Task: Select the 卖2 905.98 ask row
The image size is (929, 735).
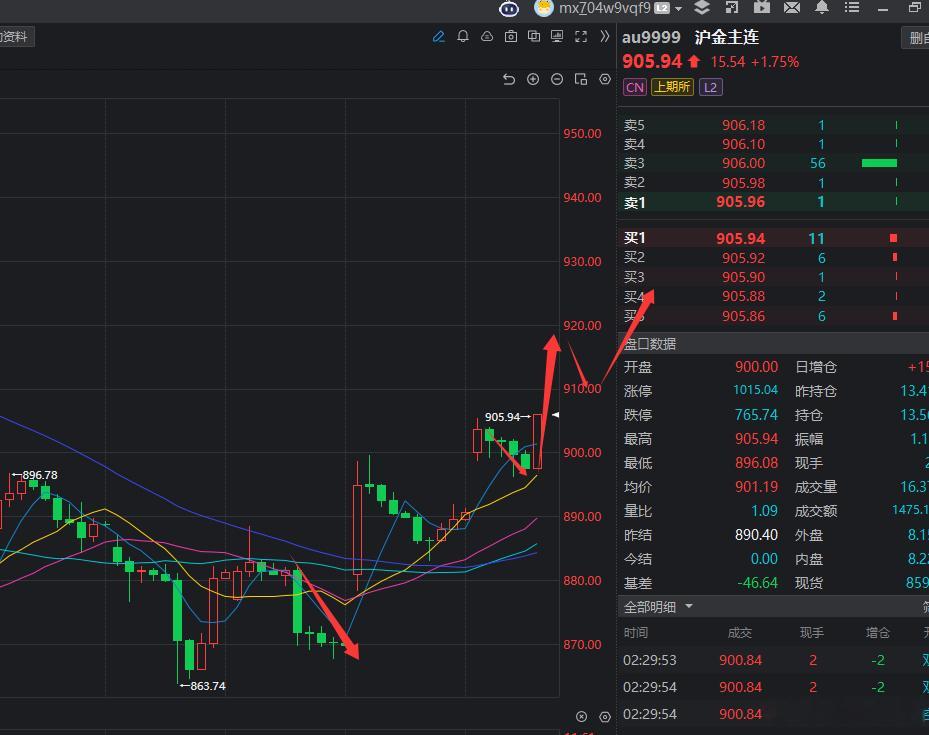Action: point(773,182)
